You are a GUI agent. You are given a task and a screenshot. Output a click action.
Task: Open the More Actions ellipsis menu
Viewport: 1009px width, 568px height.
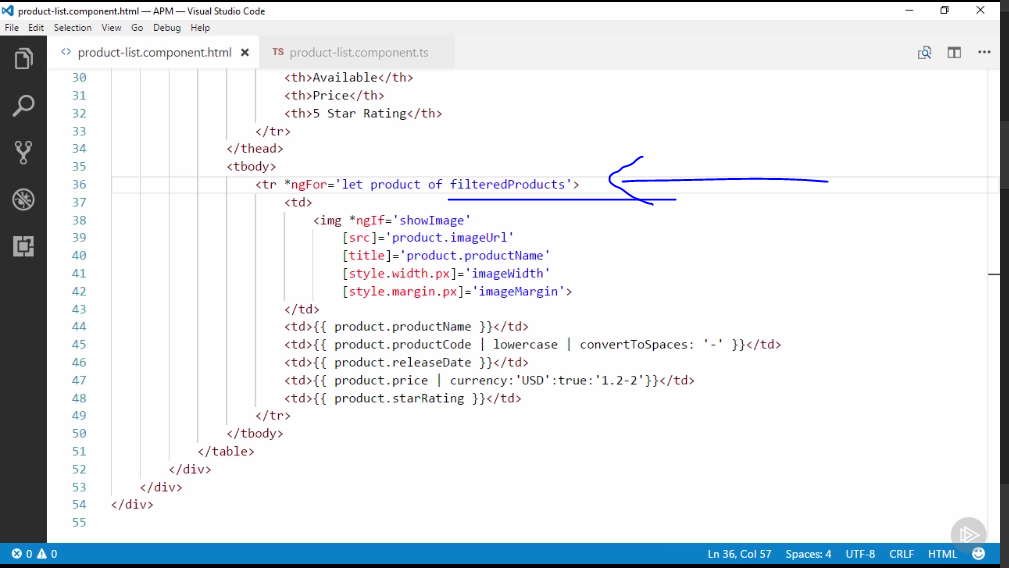coord(985,52)
